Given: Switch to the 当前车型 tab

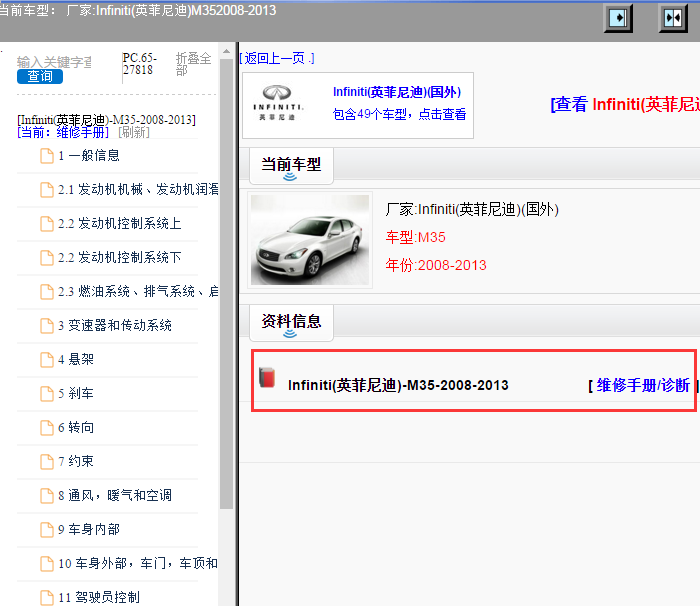Looking at the screenshot, I should pos(291,166).
